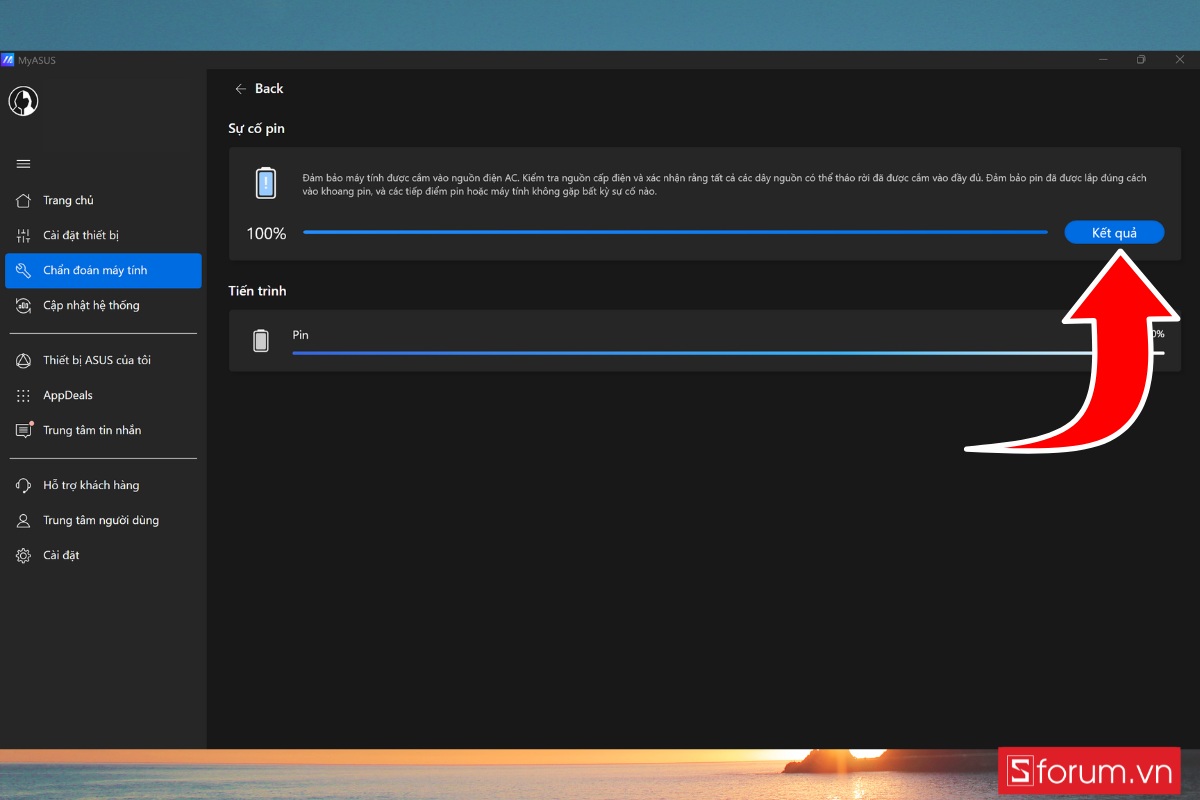Click the Pin label in progress row
The width and height of the screenshot is (1200, 800).
pos(300,335)
